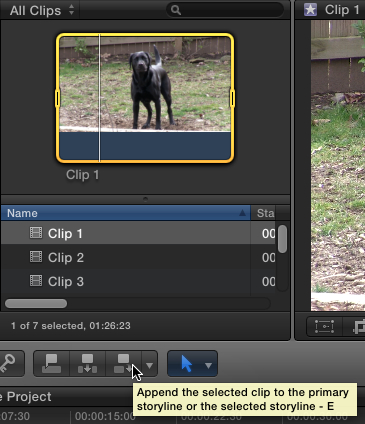Select the Clip 2 row in the list
365x424 pixels.
(138, 257)
